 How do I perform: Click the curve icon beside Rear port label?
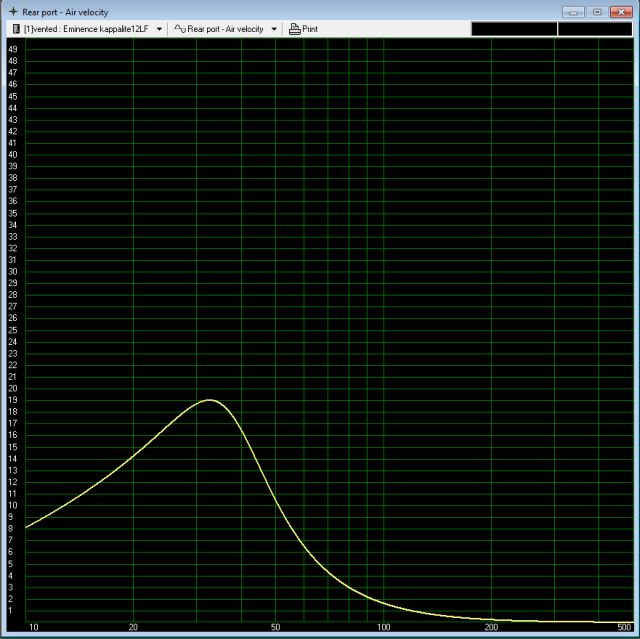pyautogui.click(x=180, y=29)
